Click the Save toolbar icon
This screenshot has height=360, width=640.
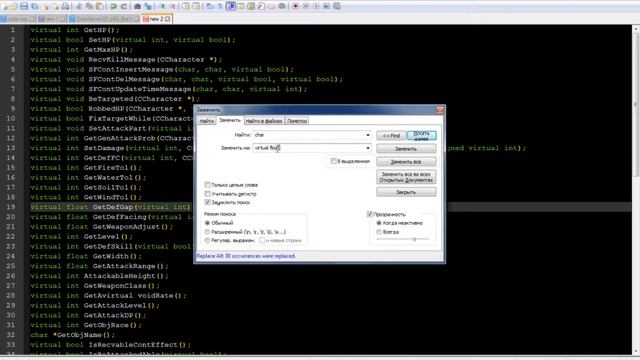pos(24,6)
